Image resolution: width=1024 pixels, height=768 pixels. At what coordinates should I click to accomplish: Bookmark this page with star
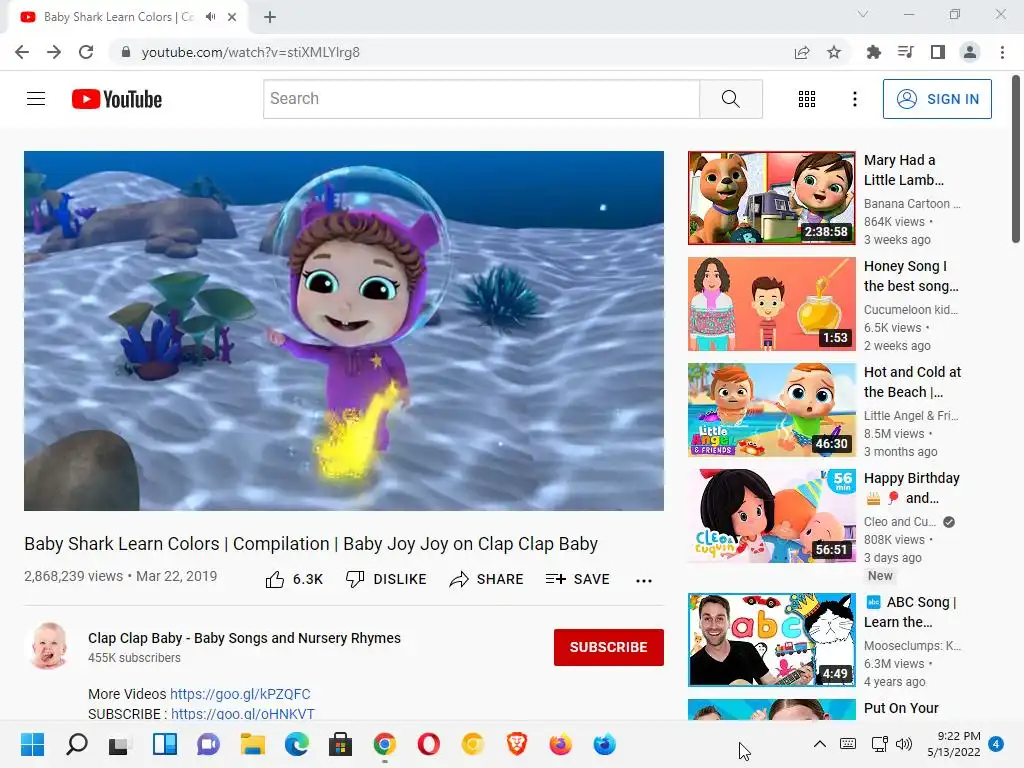834,52
